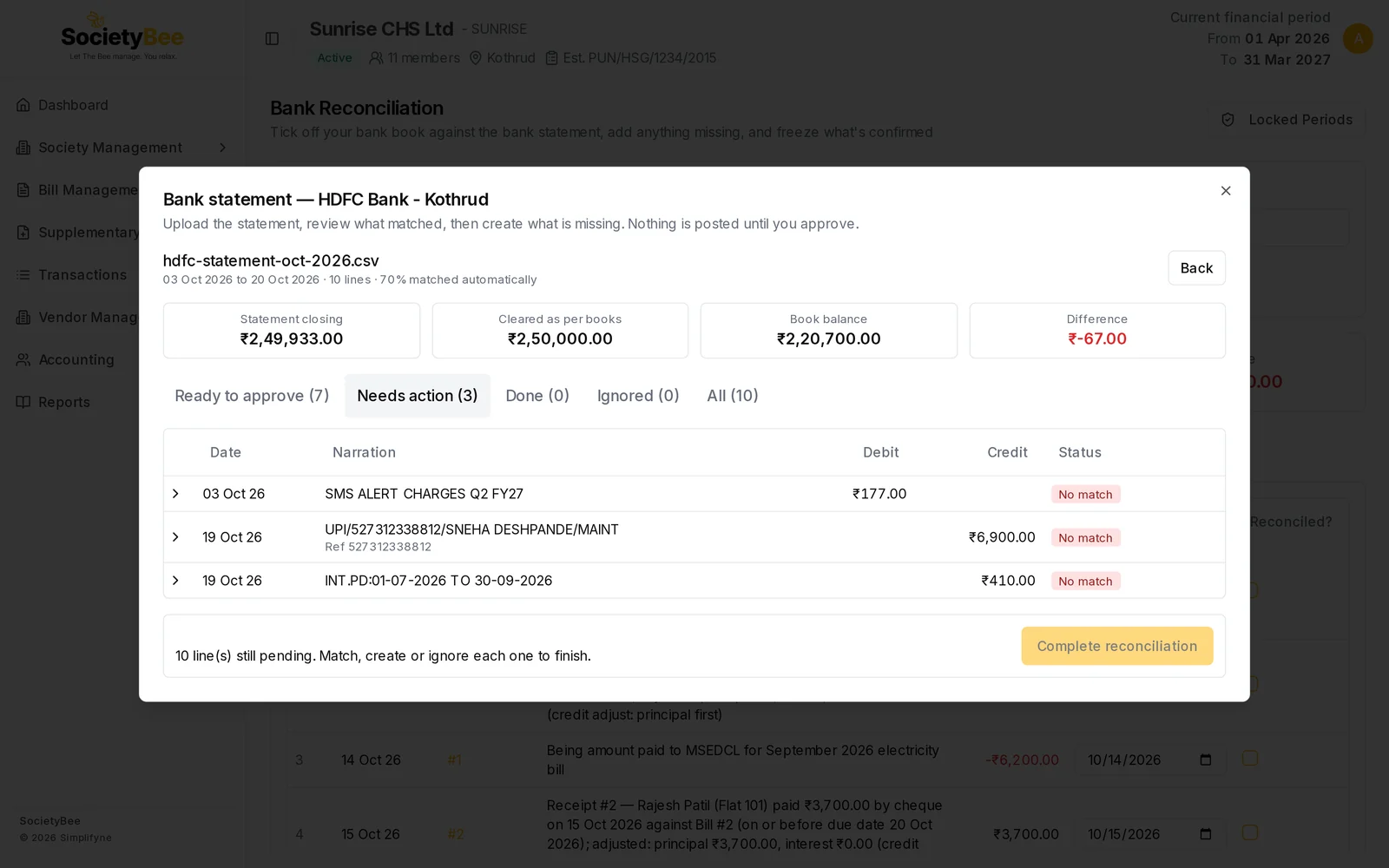Open the Ignored (0) tab

(638, 396)
